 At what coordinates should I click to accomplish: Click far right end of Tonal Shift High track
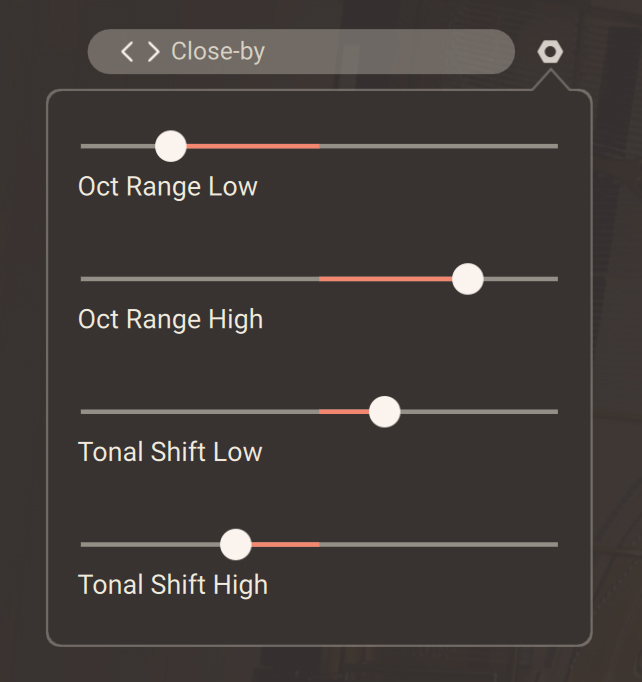tap(554, 544)
